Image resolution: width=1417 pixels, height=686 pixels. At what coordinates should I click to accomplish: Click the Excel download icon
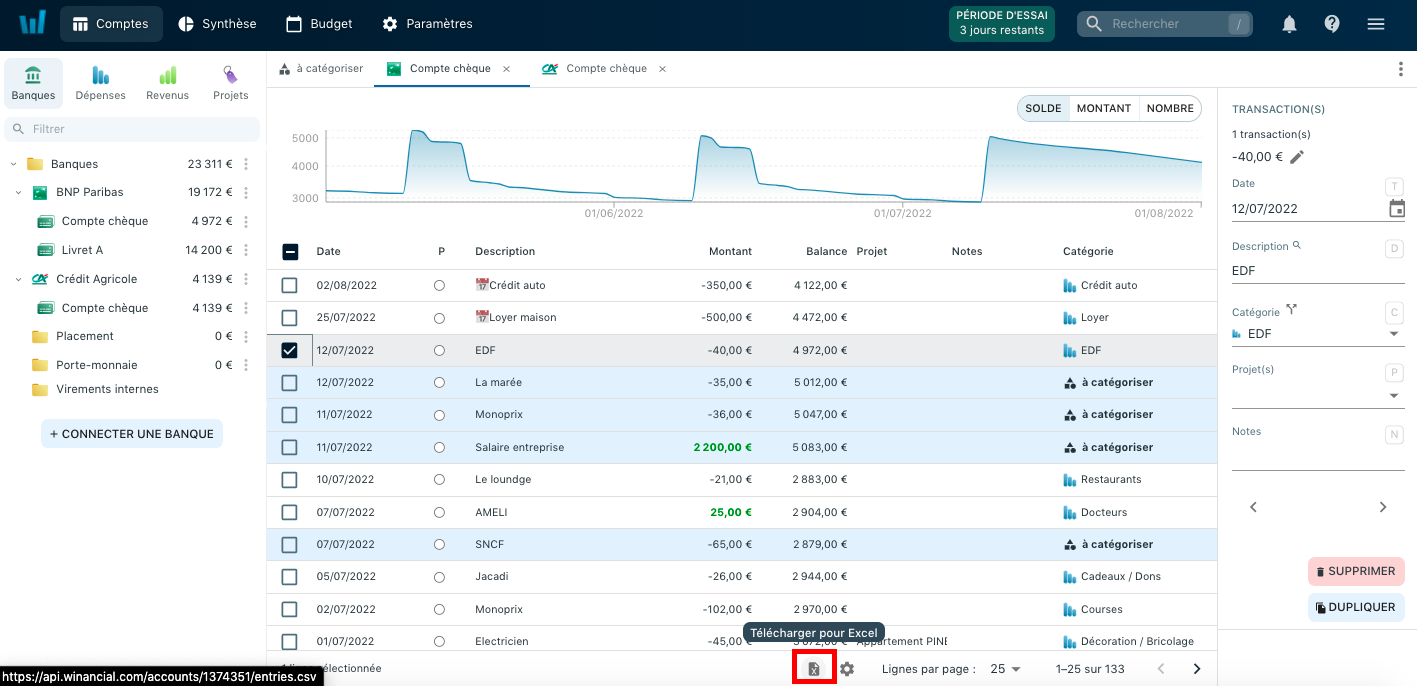tap(814, 669)
